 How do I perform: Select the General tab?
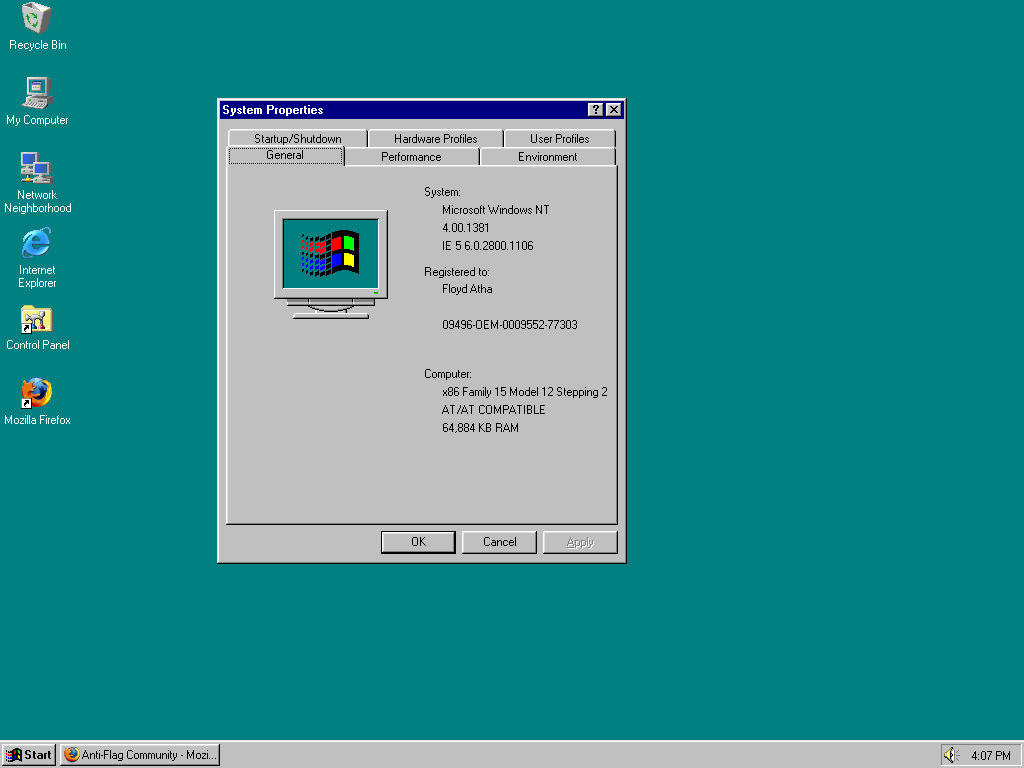pos(285,156)
